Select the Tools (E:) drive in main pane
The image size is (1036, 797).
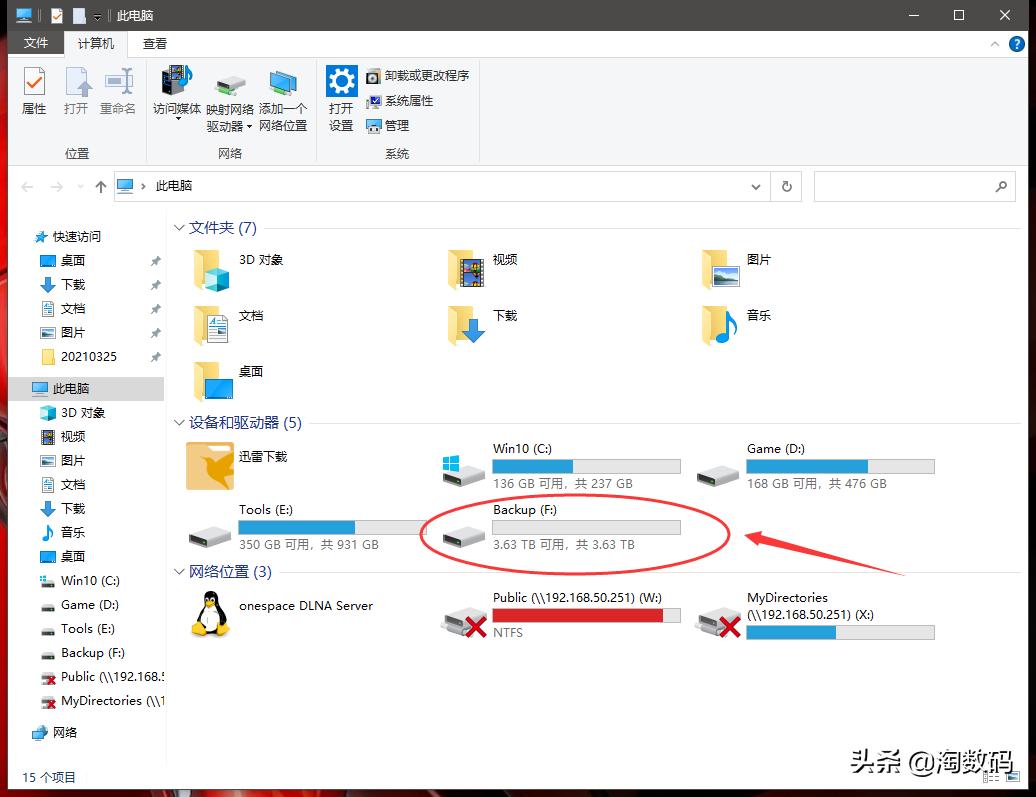pyautogui.click(x=307, y=527)
